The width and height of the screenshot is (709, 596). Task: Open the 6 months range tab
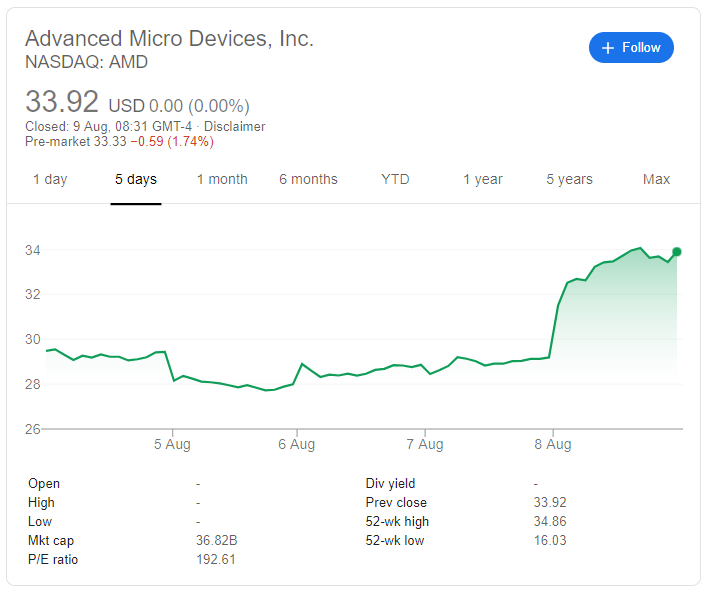tap(308, 180)
